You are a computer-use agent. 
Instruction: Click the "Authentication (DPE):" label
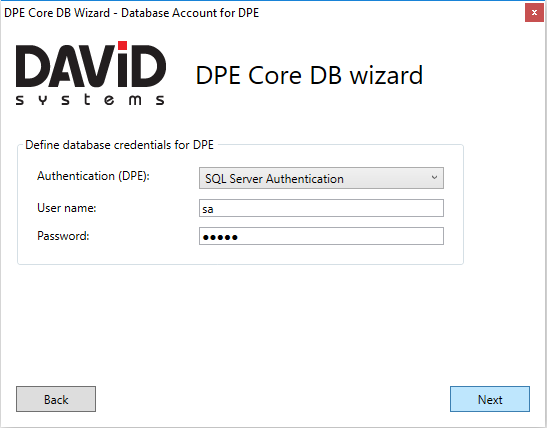point(93,176)
